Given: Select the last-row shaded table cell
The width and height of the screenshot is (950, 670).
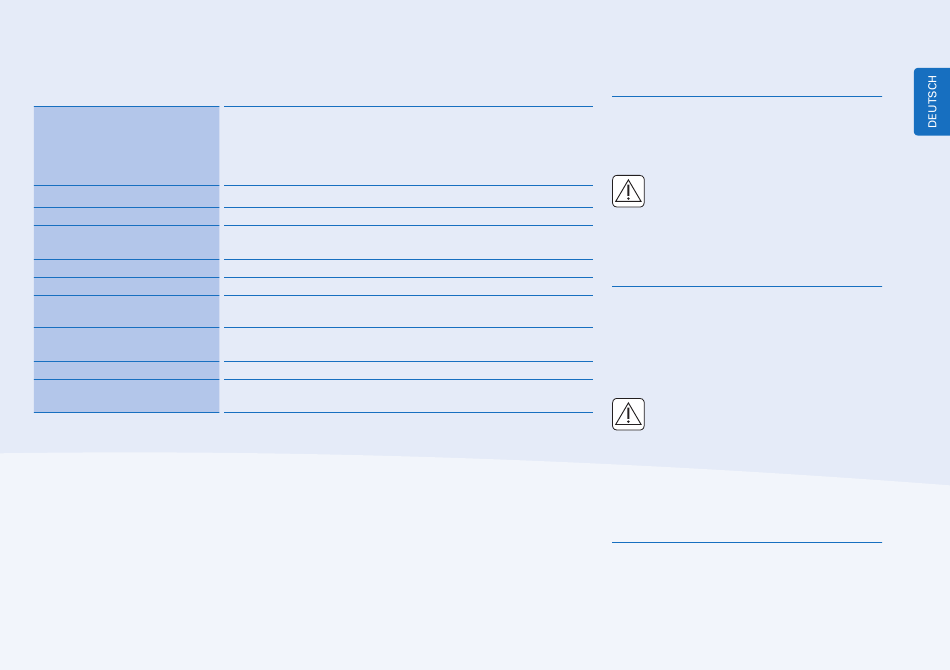Looking at the screenshot, I should tap(127, 396).
